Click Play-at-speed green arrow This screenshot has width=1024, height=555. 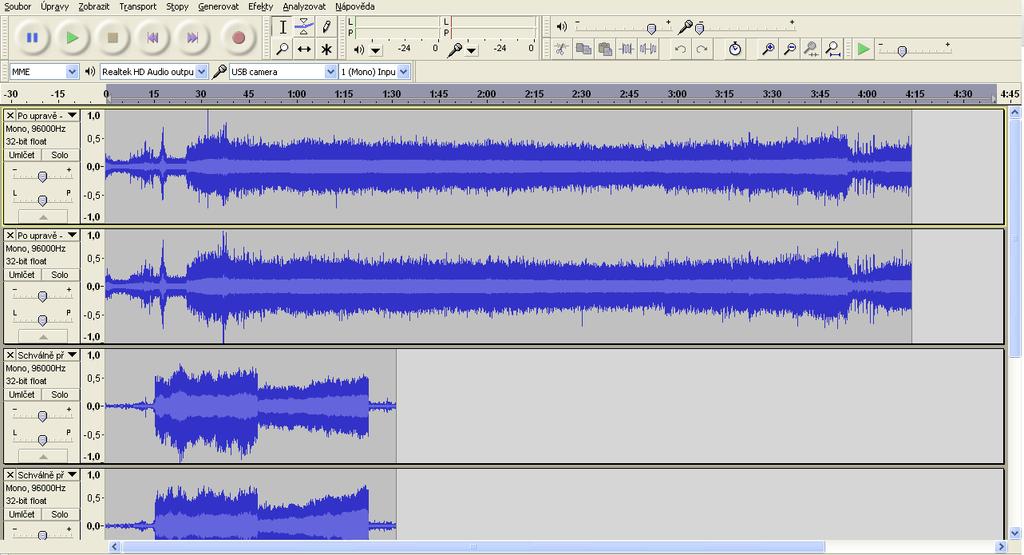point(863,49)
